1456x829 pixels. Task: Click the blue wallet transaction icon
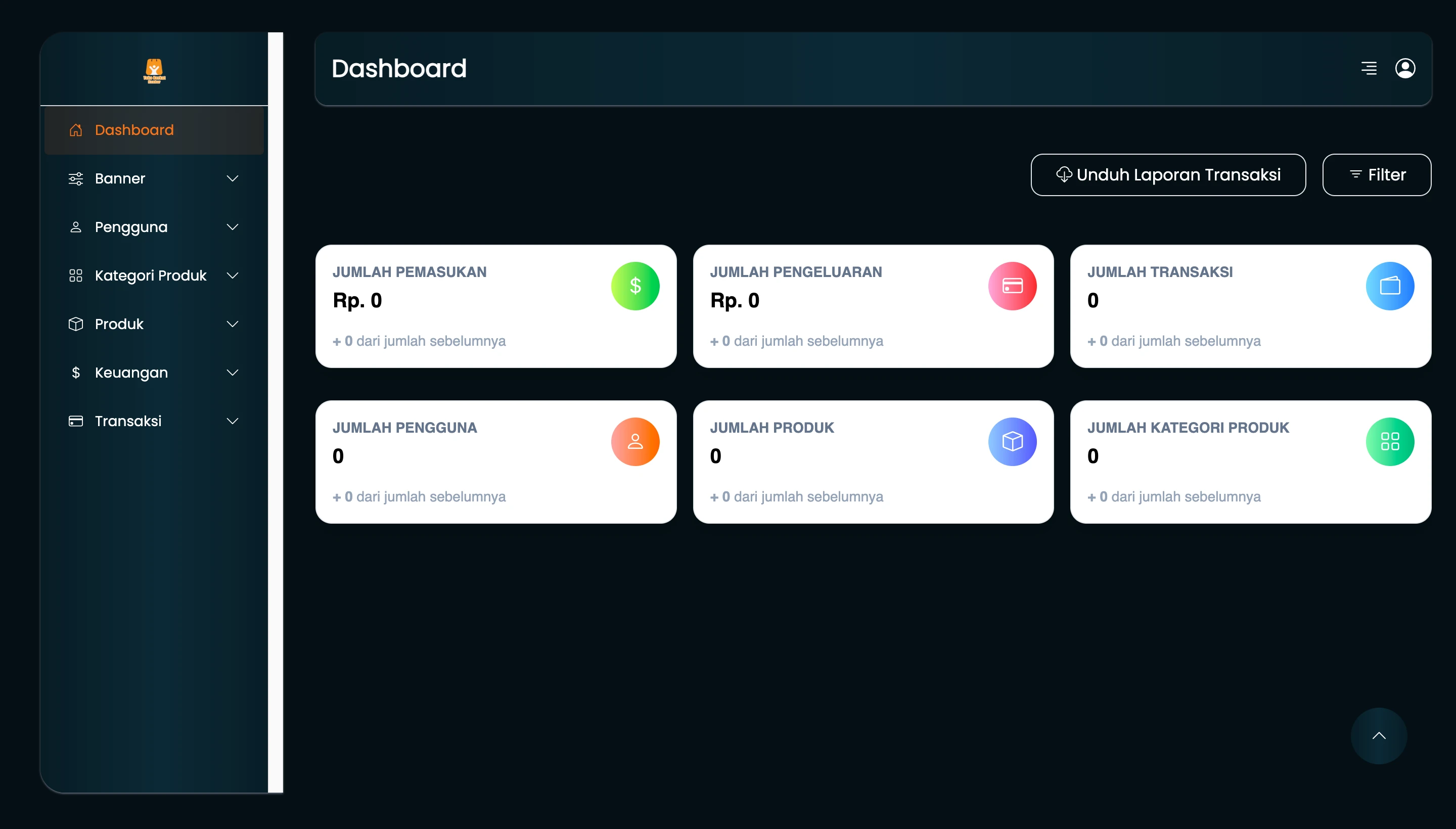(1389, 286)
